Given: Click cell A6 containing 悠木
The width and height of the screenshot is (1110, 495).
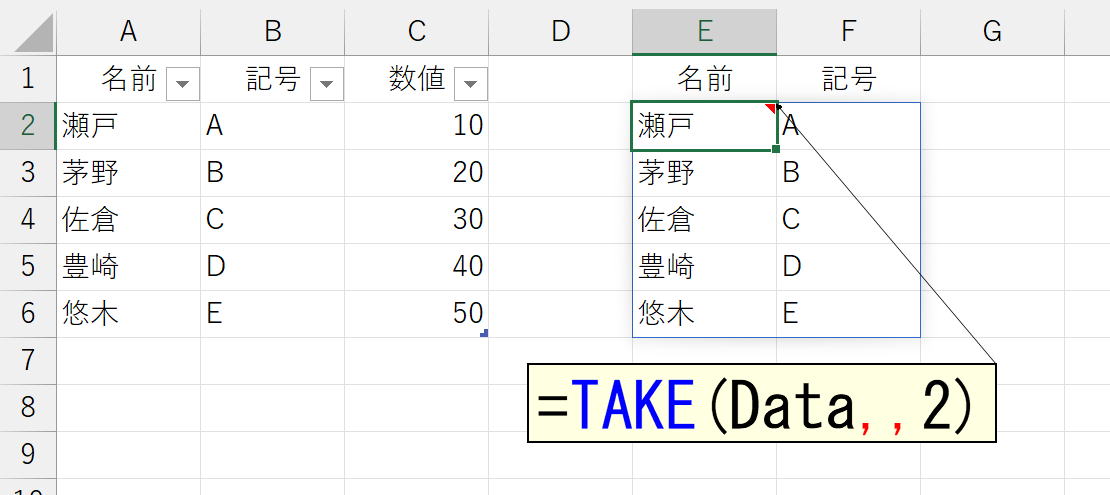Looking at the screenshot, I should coord(129,314).
